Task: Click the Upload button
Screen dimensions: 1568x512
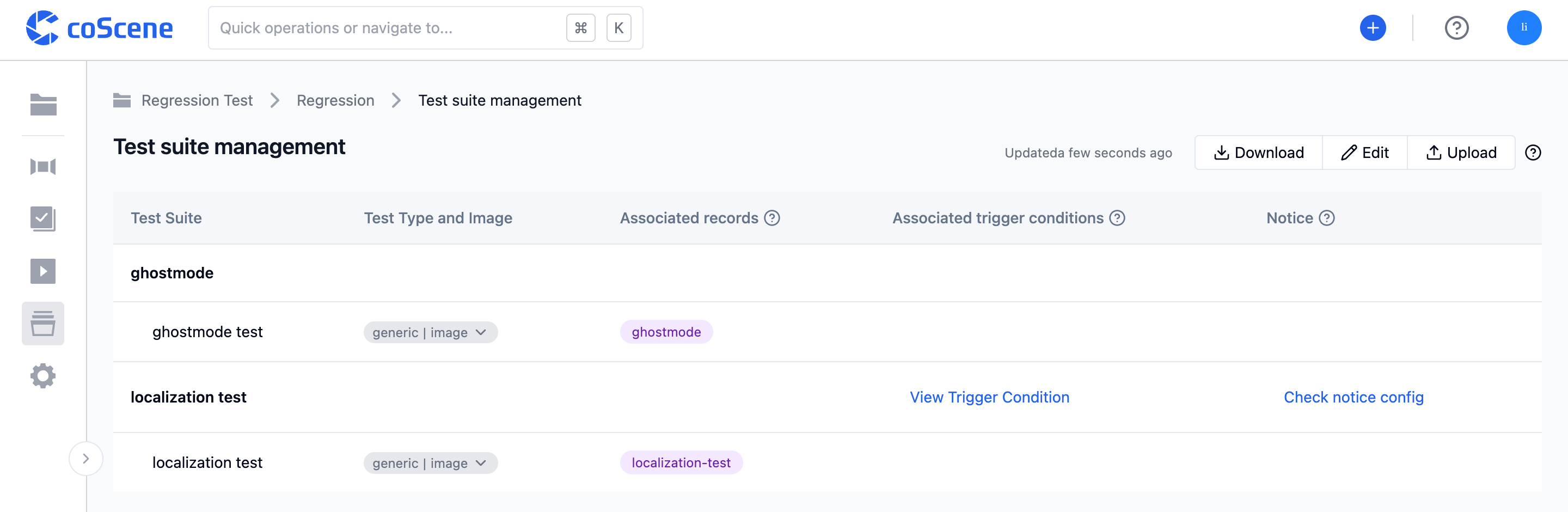Action: pos(1461,153)
